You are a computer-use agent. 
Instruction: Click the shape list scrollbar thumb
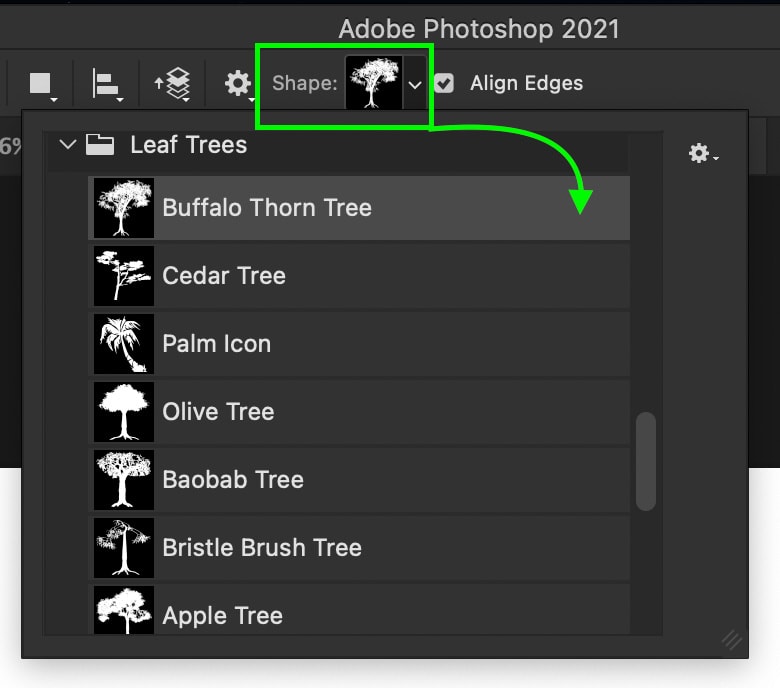coord(646,461)
